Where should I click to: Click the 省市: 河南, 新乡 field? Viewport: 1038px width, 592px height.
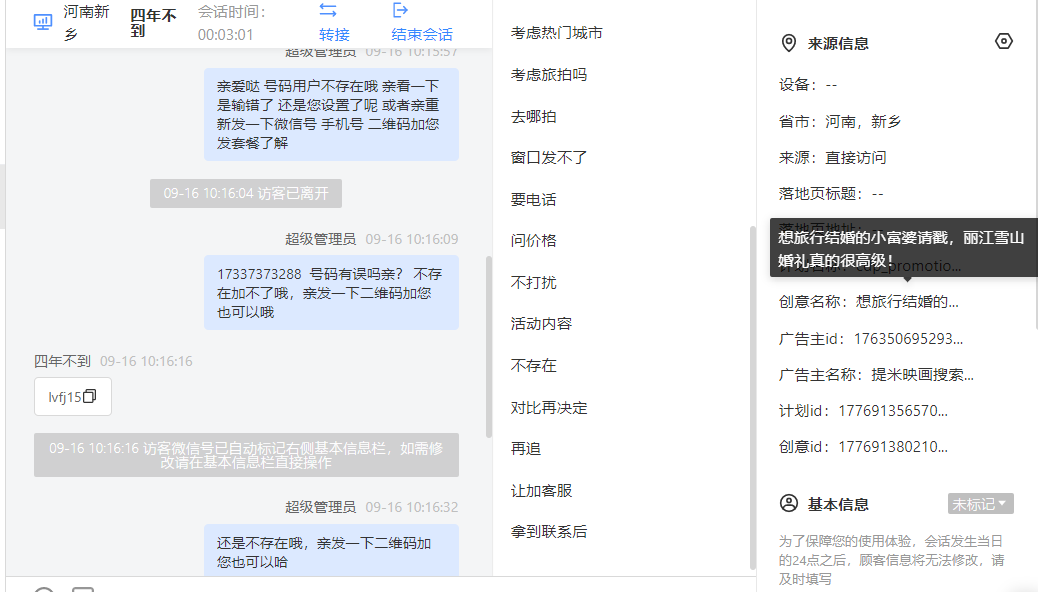tap(839, 122)
